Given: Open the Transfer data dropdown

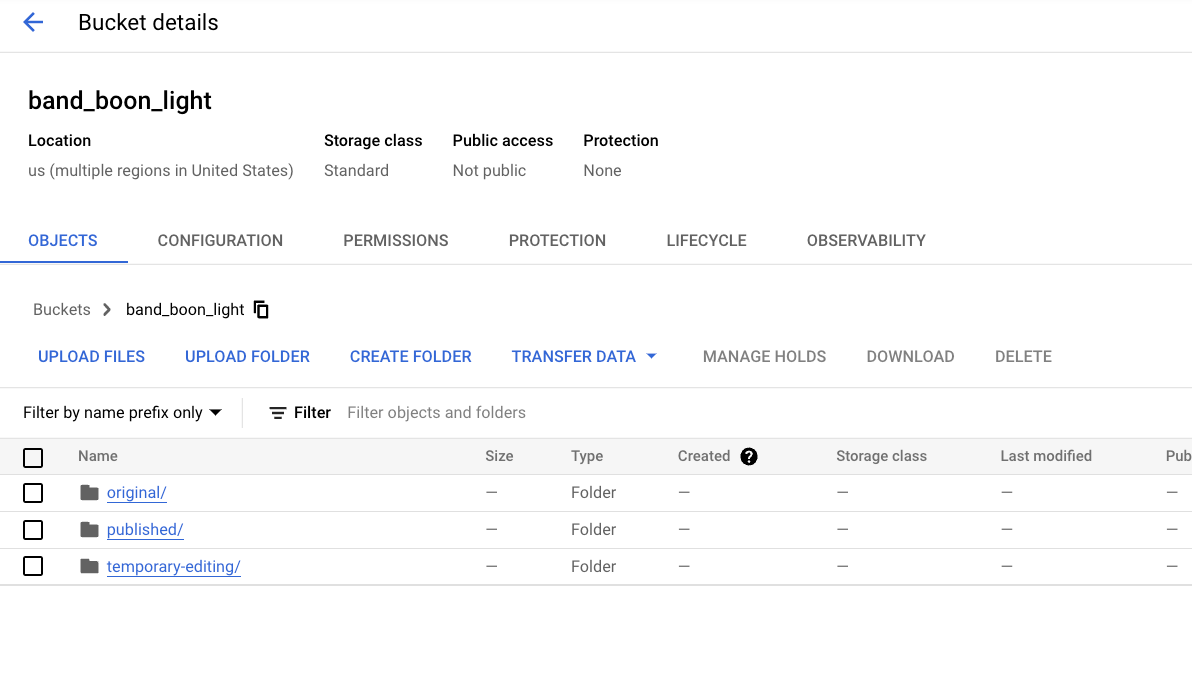Looking at the screenshot, I should [584, 356].
